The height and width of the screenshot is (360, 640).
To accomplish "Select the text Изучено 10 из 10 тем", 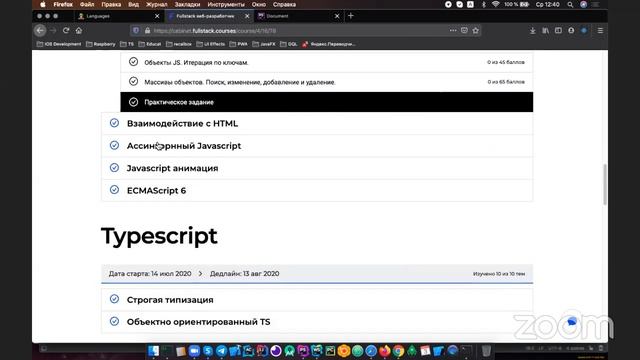I will pos(499,274).
